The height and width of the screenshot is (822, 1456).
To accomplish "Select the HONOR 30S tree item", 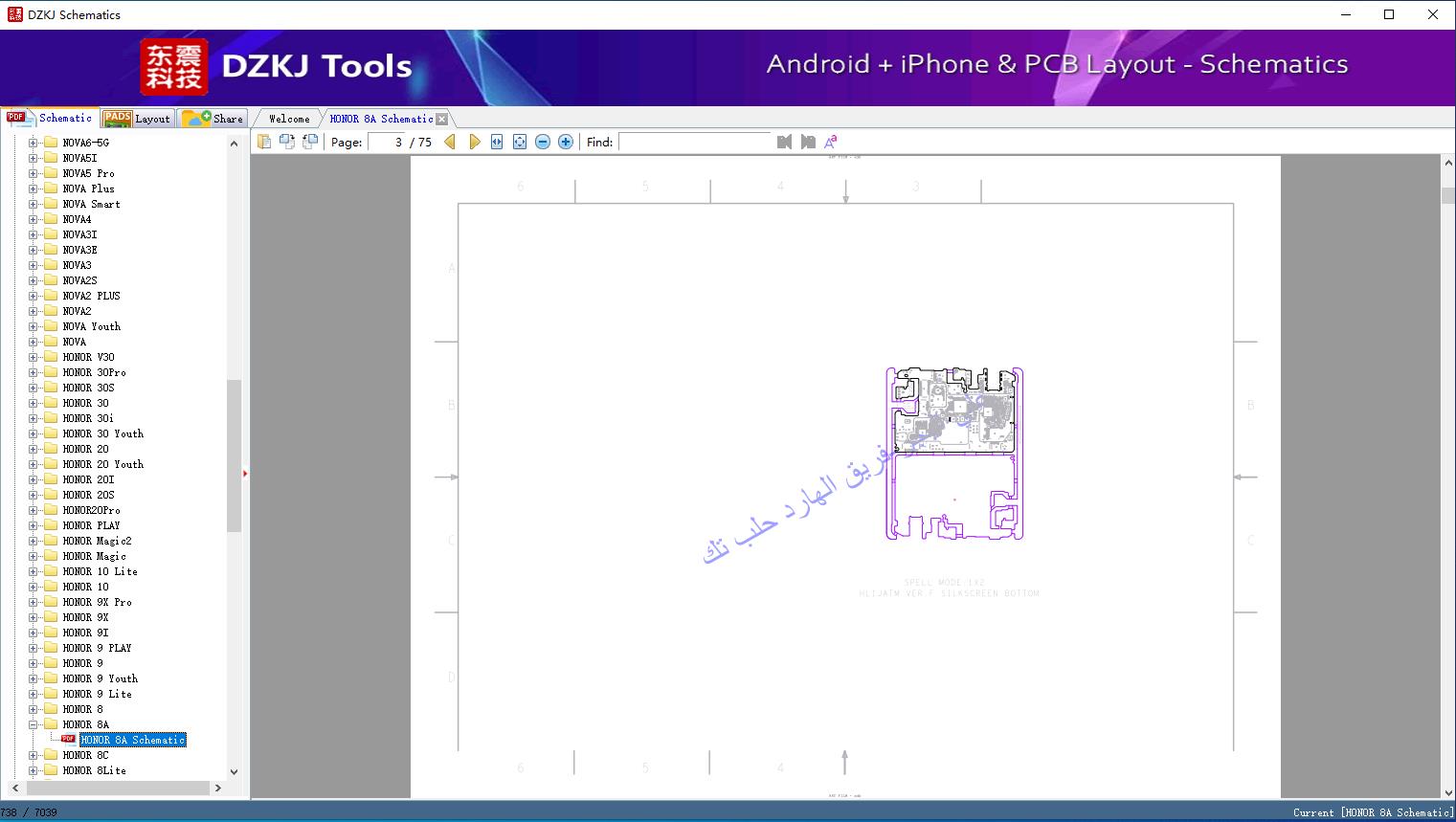I will (88, 388).
